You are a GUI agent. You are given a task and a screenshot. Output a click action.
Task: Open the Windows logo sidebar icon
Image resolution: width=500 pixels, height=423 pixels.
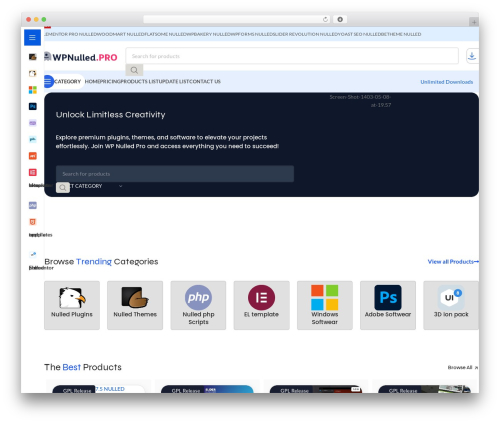(32, 90)
